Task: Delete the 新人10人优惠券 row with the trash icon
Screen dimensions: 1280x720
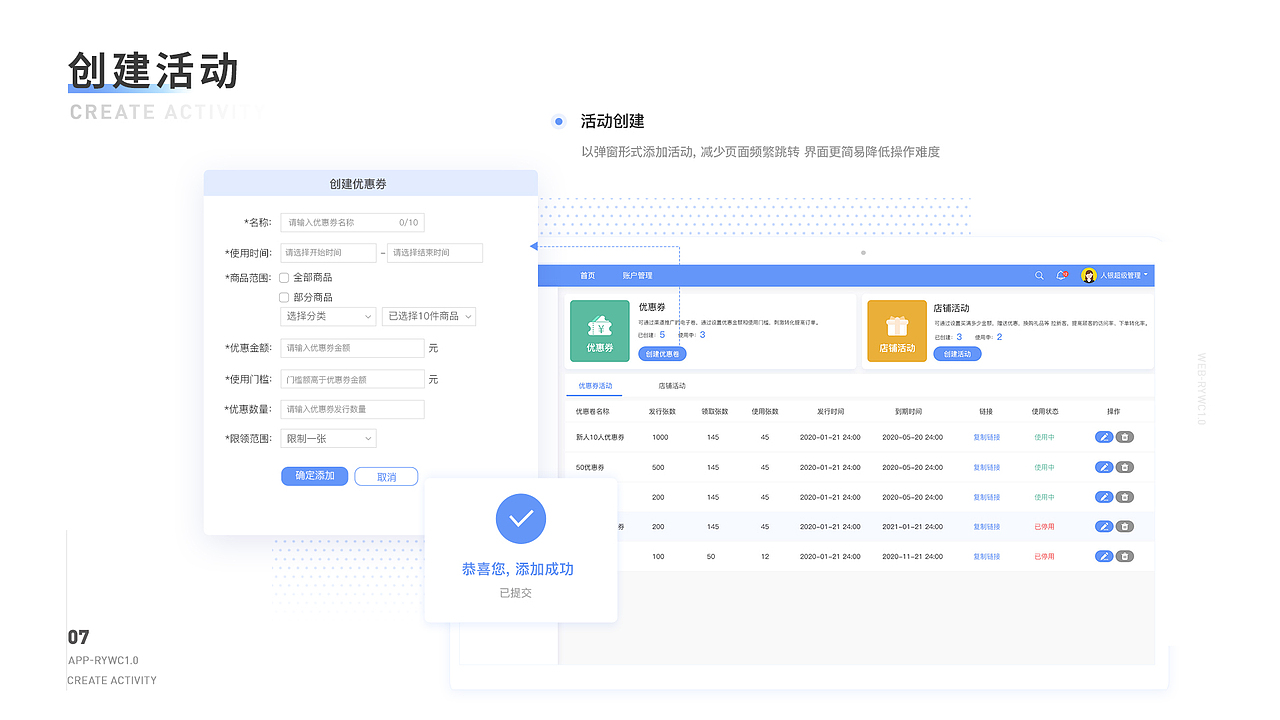Action: pos(1125,437)
